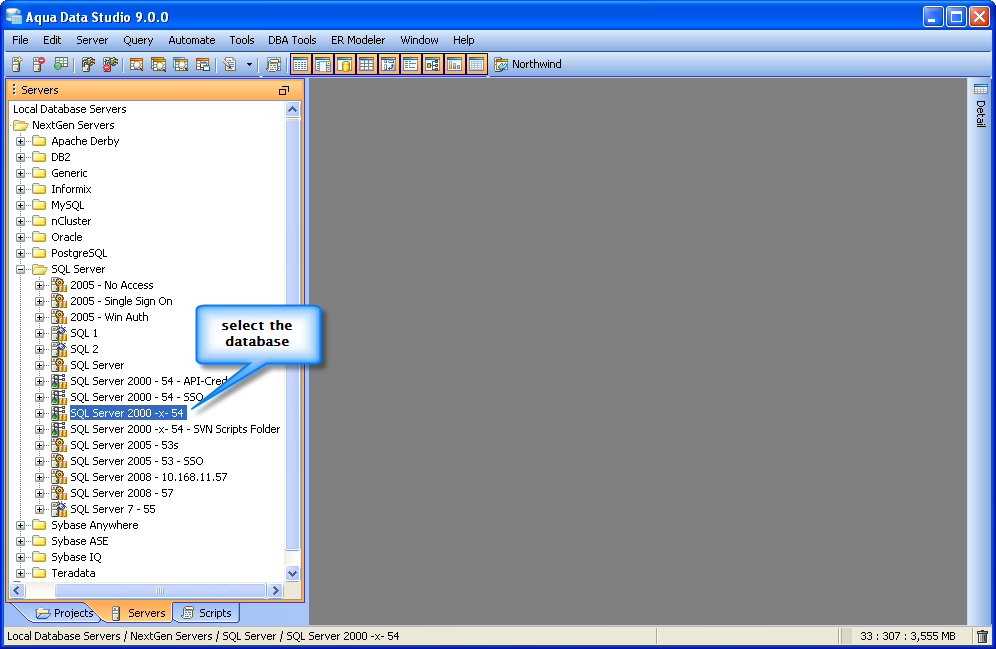996x649 pixels.
Task: Click the restore icon in the Servers panel header
Action: click(x=283, y=90)
